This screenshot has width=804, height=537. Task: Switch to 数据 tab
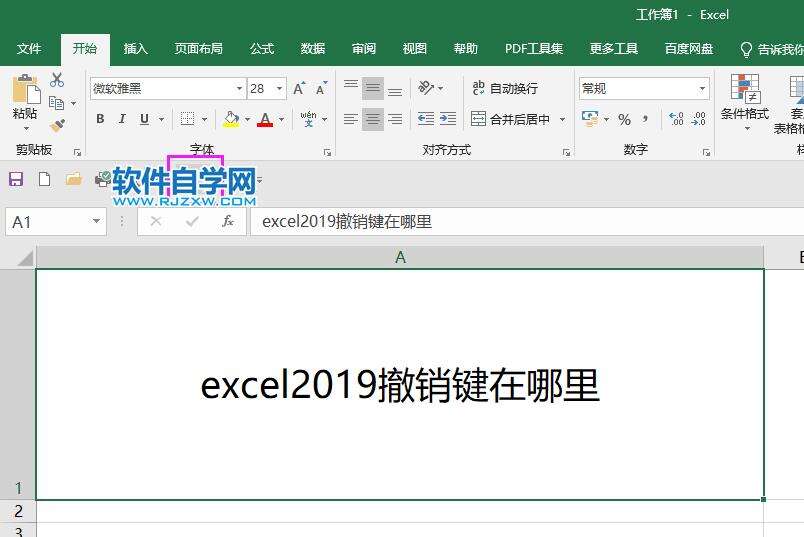(x=313, y=49)
